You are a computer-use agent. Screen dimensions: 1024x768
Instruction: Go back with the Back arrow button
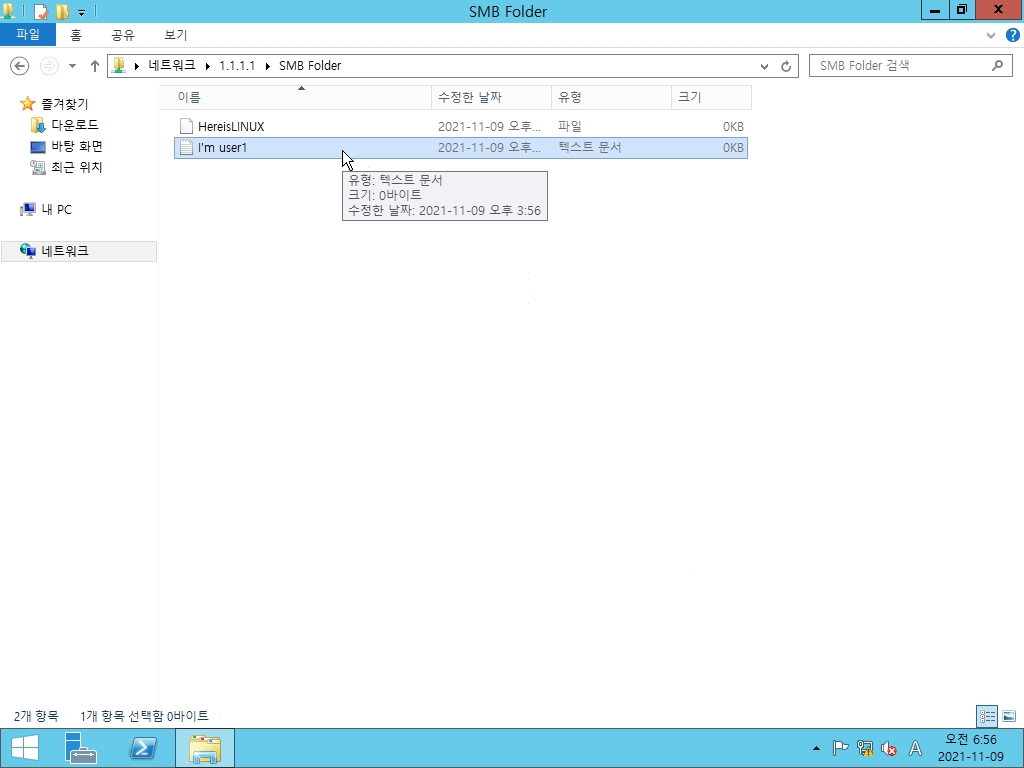[x=20, y=65]
